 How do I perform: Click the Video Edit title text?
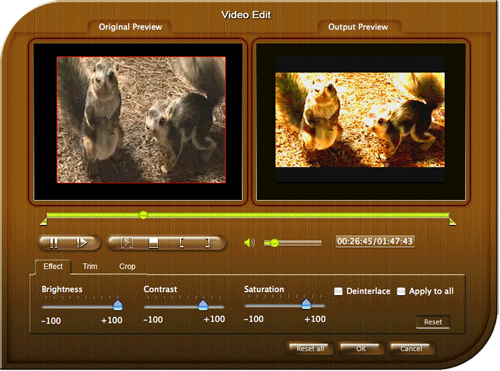click(x=246, y=15)
